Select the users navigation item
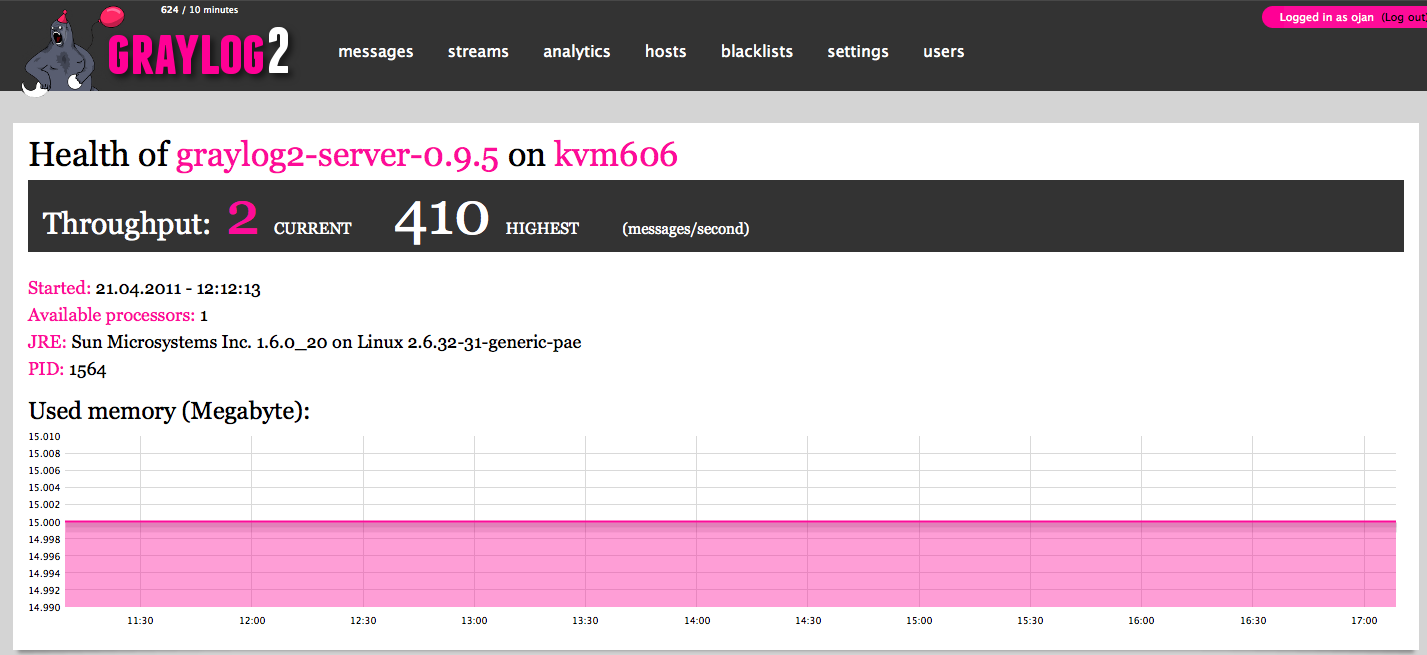The width and height of the screenshot is (1427, 655). [x=944, y=52]
